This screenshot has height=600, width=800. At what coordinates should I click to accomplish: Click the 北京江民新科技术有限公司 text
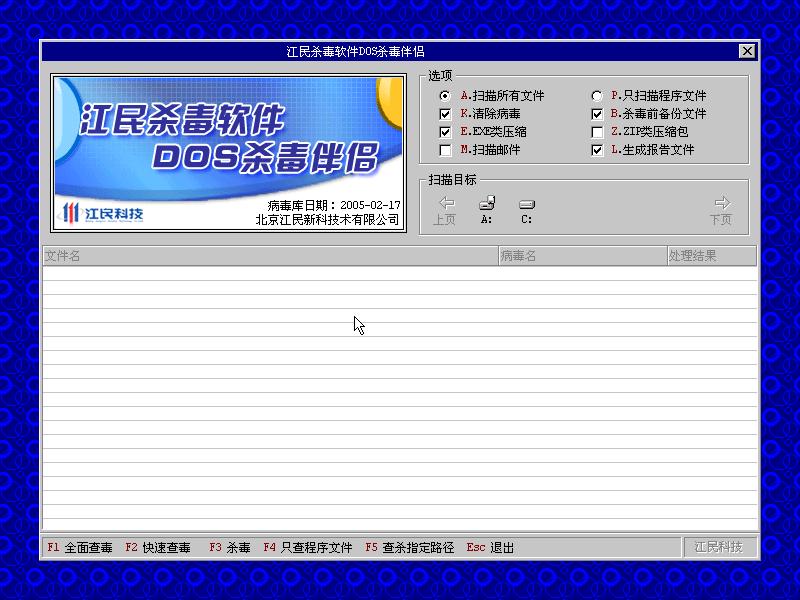click(x=328, y=219)
